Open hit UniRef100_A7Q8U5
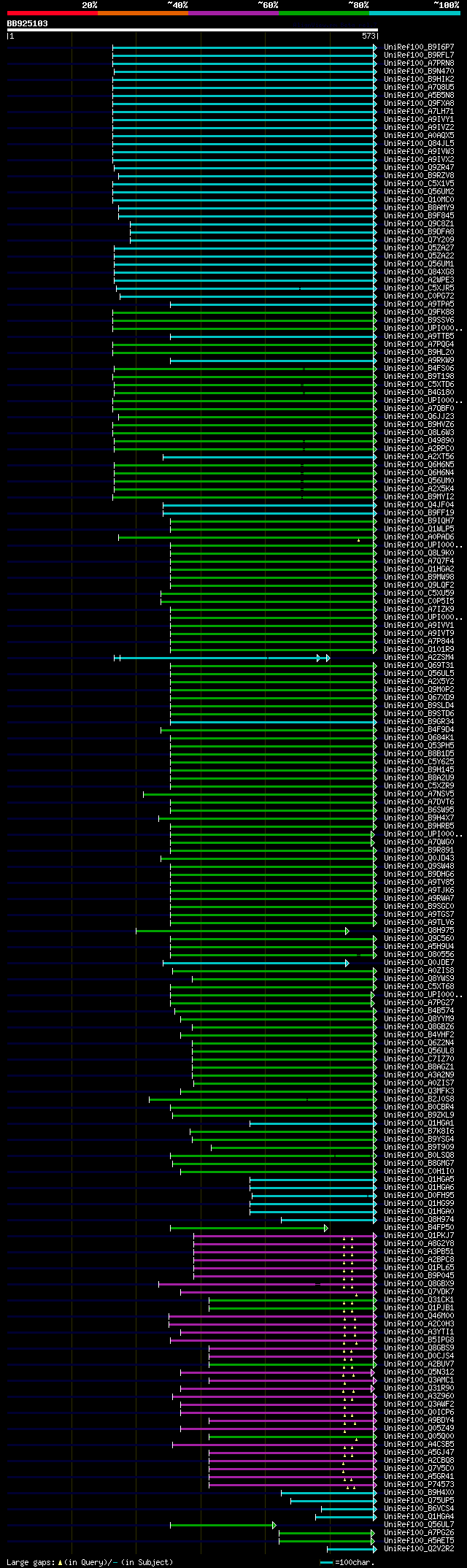The width and height of the screenshot is (467, 1568). [x=419, y=87]
